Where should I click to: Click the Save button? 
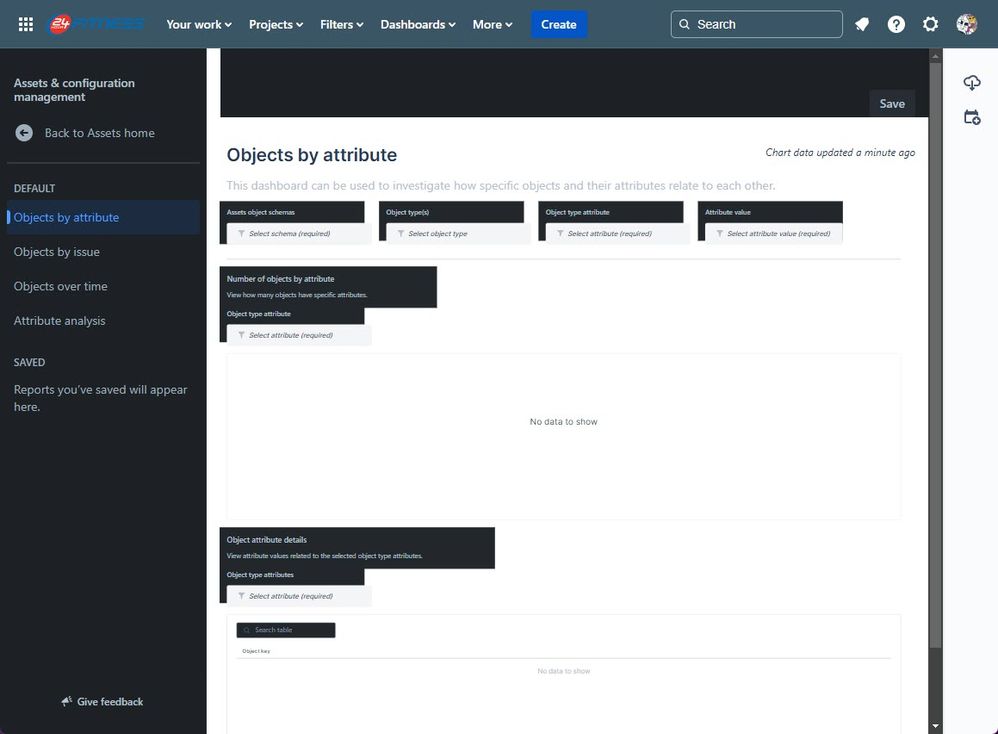pyautogui.click(x=891, y=103)
